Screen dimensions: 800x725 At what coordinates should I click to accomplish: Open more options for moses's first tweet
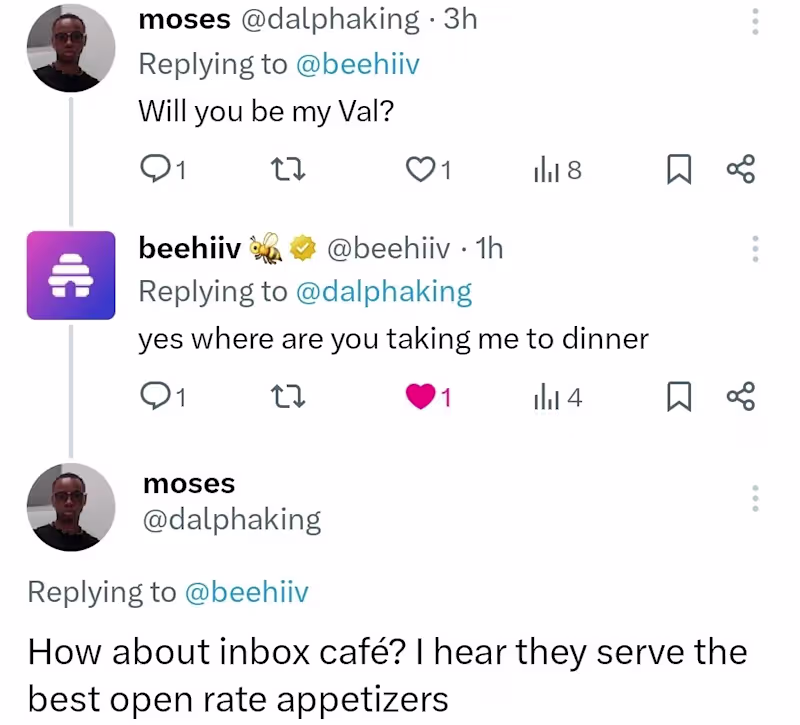click(x=755, y=21)
